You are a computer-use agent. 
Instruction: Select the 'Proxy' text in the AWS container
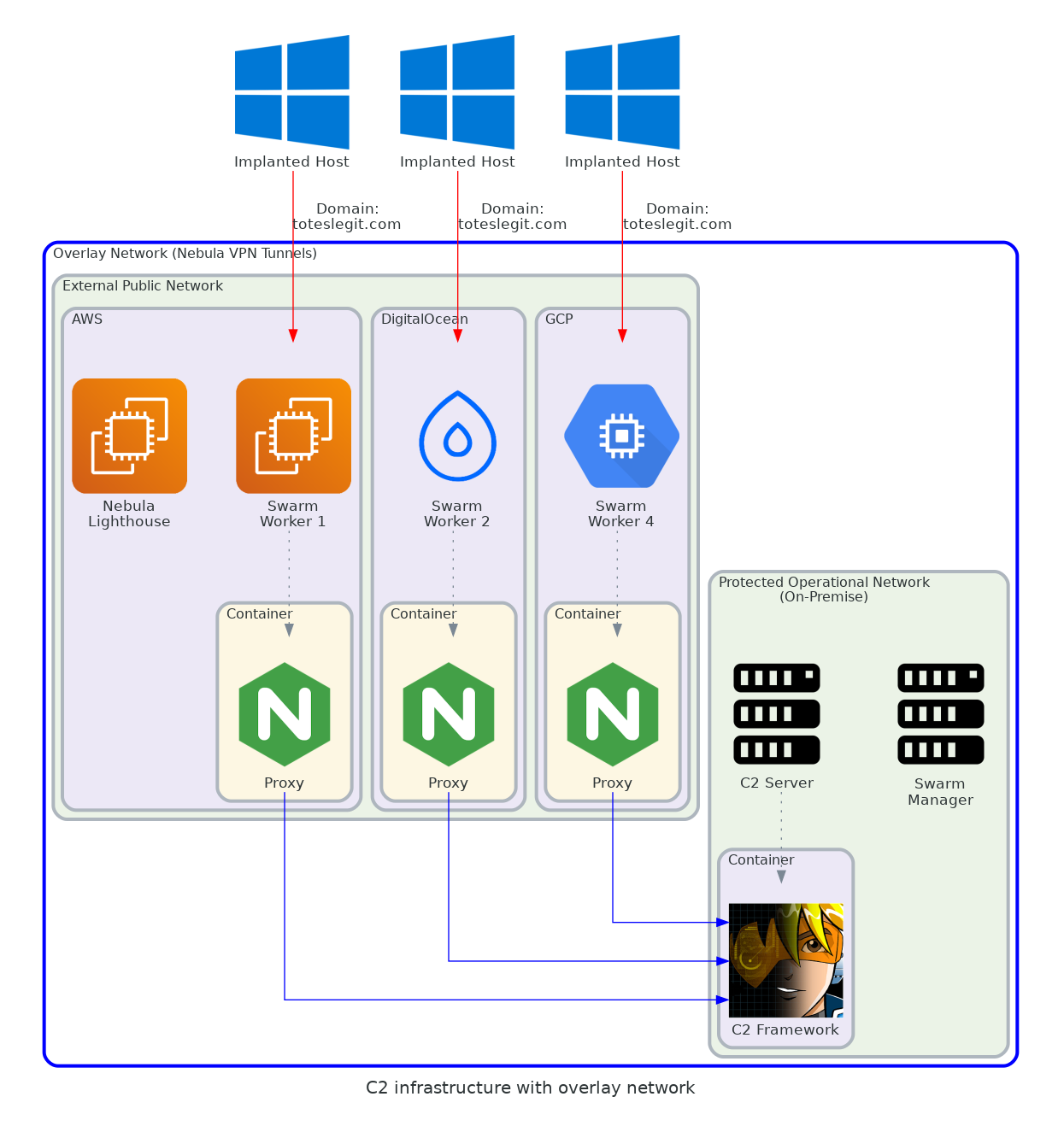point(284,783)
